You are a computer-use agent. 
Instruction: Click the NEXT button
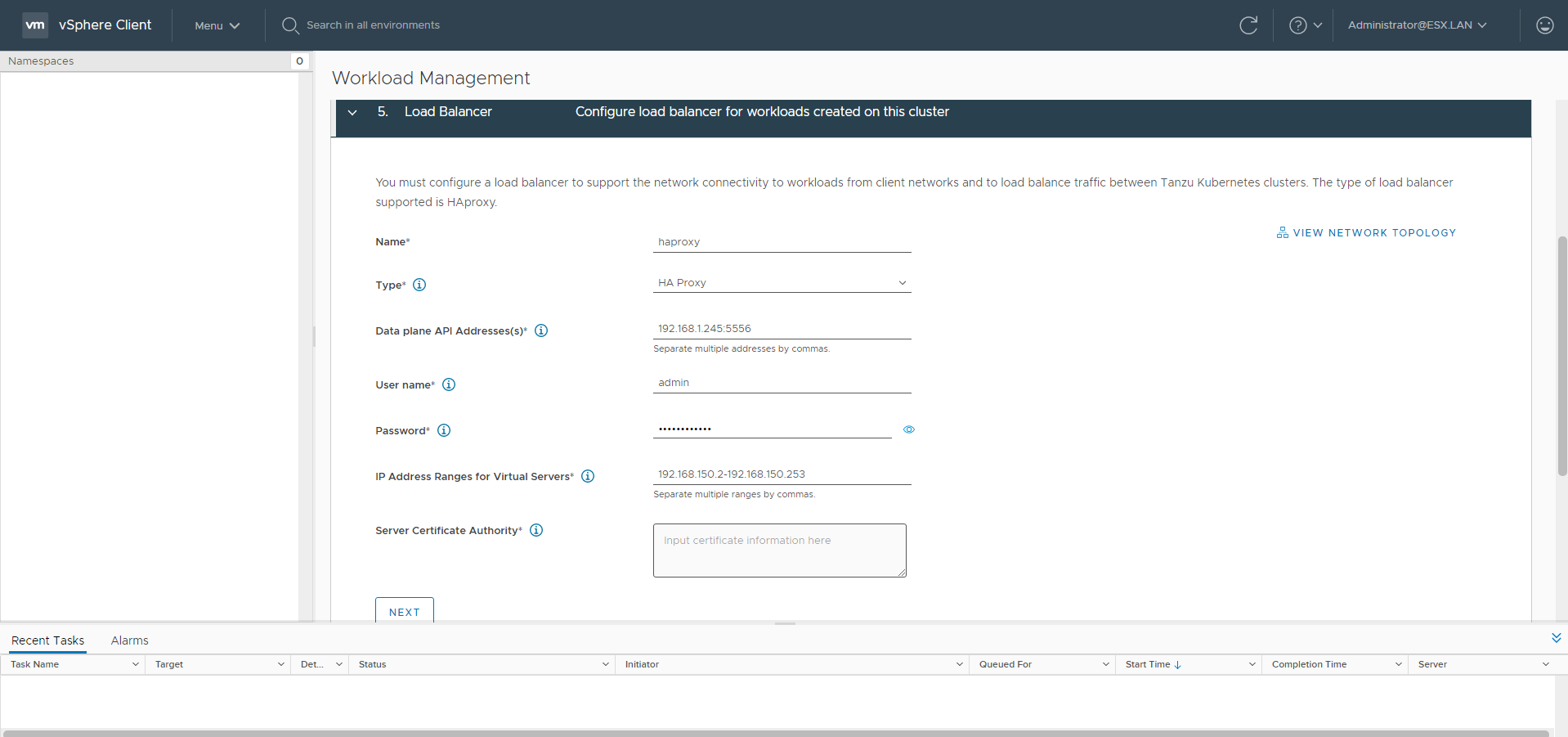click(404, 611)
